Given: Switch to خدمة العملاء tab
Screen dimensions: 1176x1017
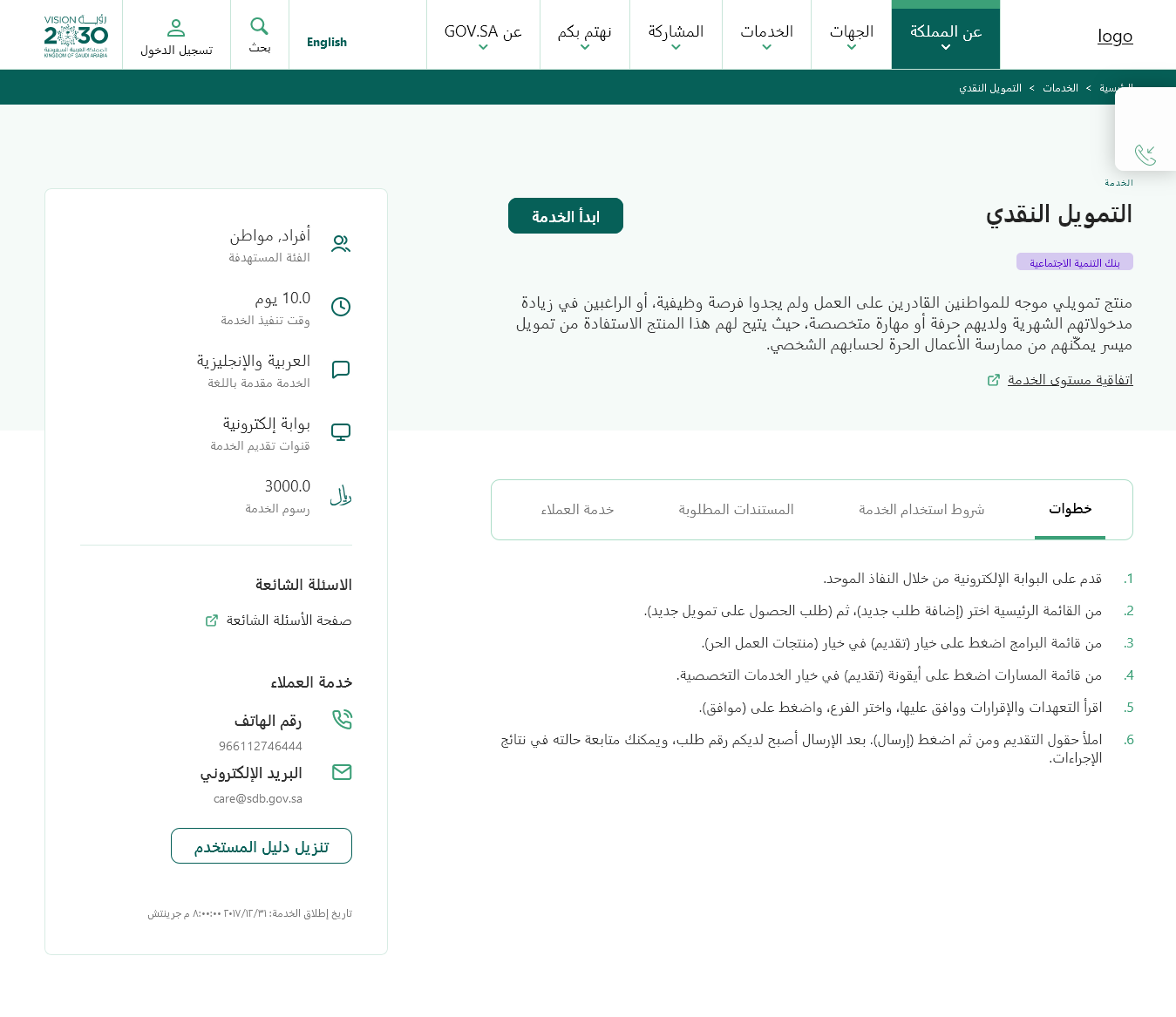Looking at the screenshot, I should point(577,509).
